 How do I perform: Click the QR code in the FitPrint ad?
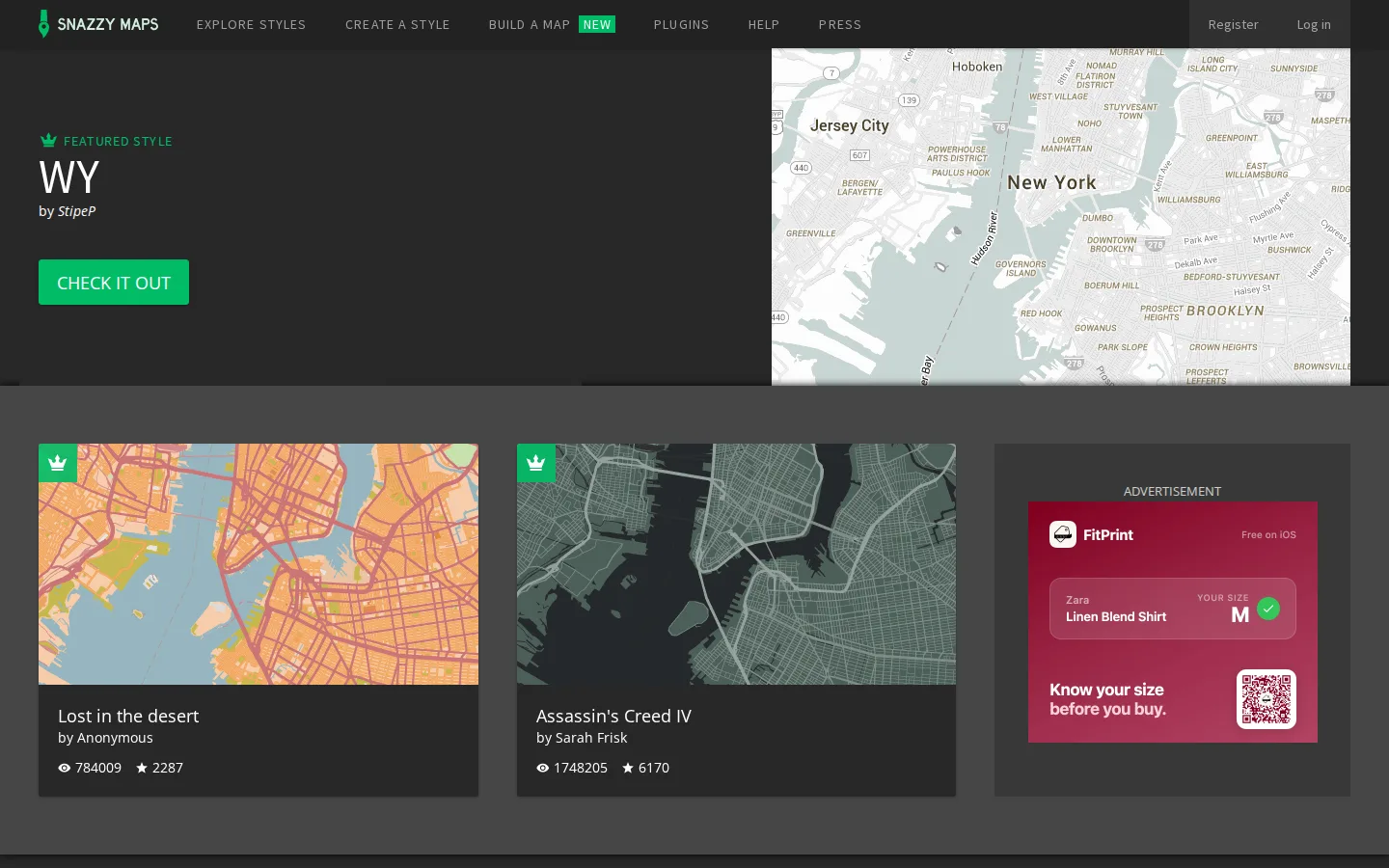[x=1266, y=699]
